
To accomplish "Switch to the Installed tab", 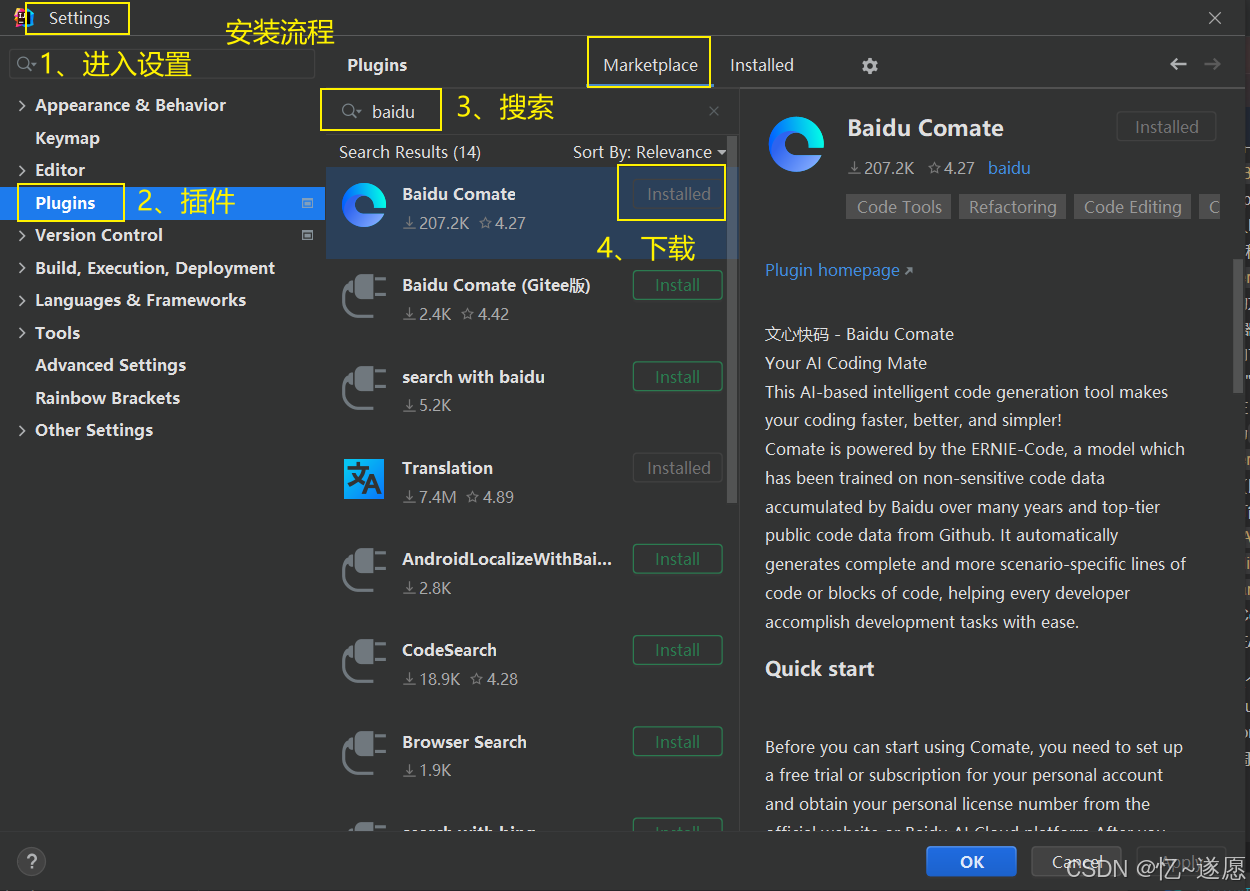I will (762, 65).
